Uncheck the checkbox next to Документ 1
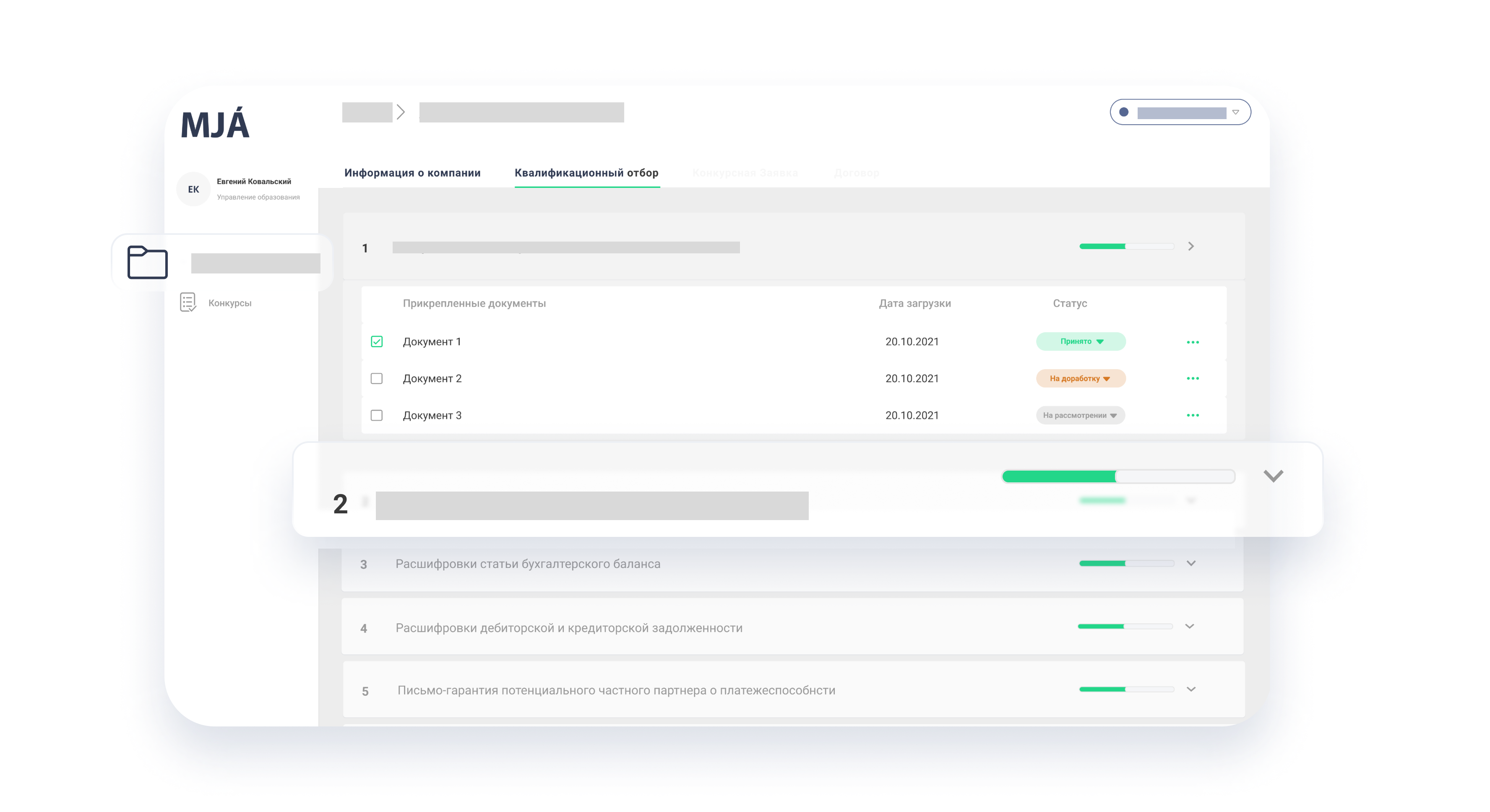1490x812 pixels. coord(377,341)
